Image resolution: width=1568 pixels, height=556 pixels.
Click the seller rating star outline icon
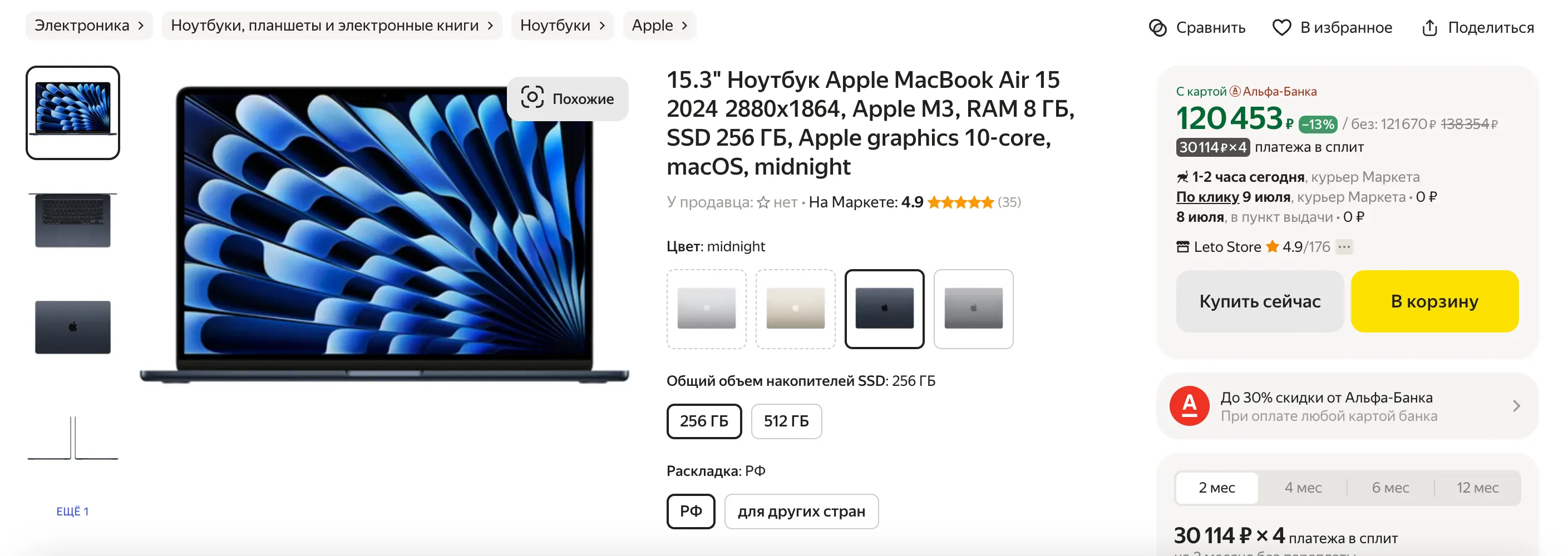[763, 202]
